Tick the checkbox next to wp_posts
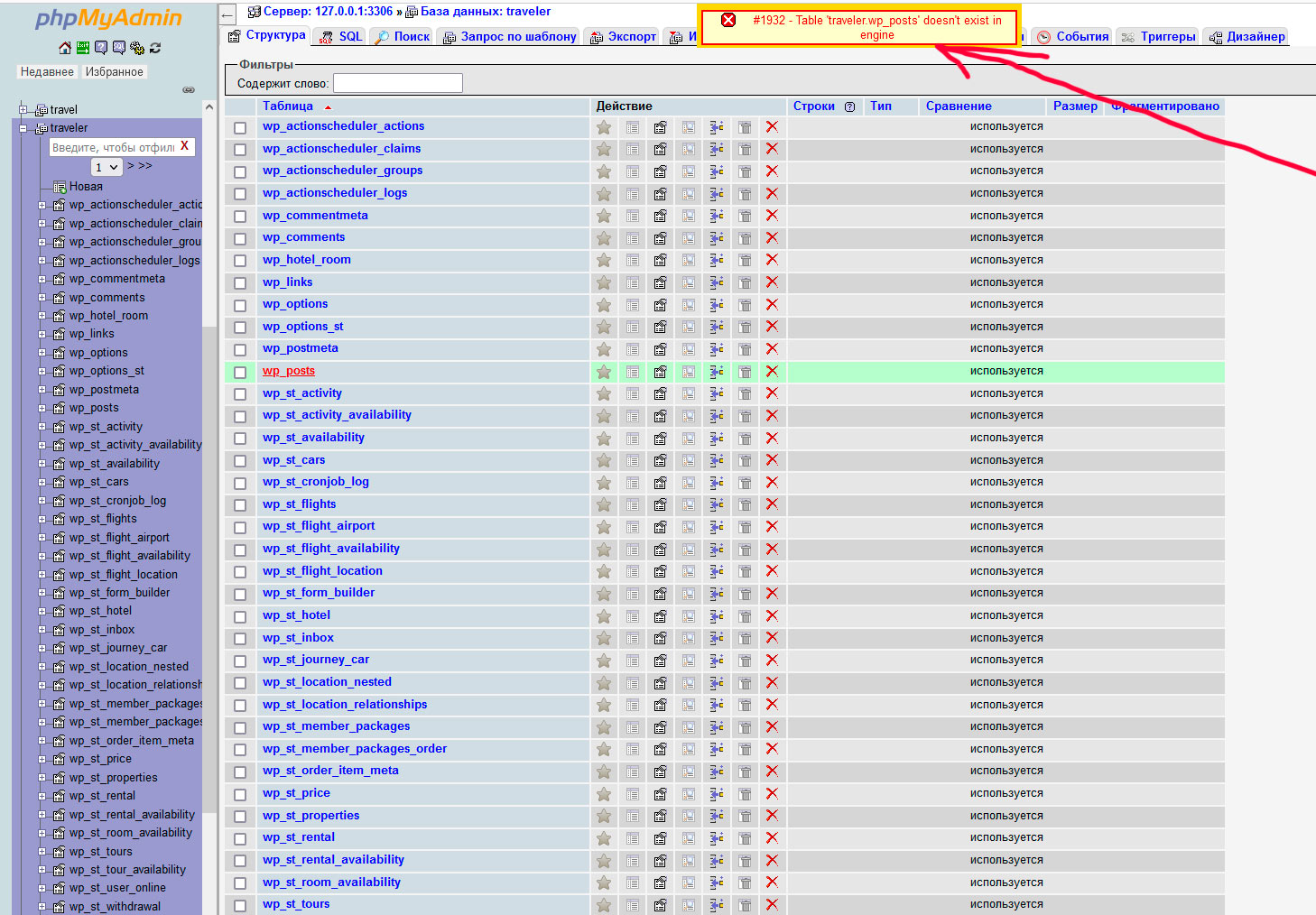Screen dimensions: 1316x915 [240, 372]
